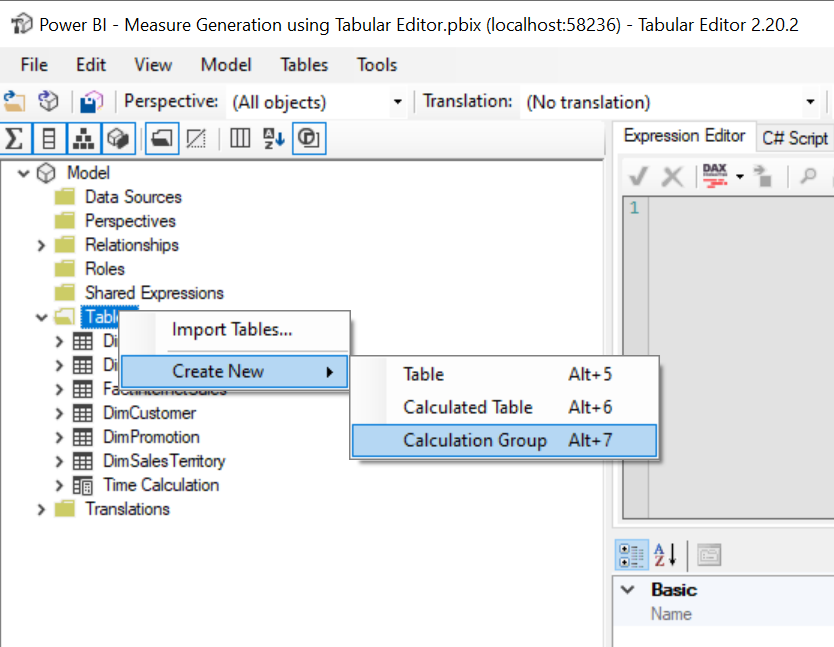Viewport: 834px width, 647px height.
Task: Toggle the show measures sigma button
Action: point(15,138)
